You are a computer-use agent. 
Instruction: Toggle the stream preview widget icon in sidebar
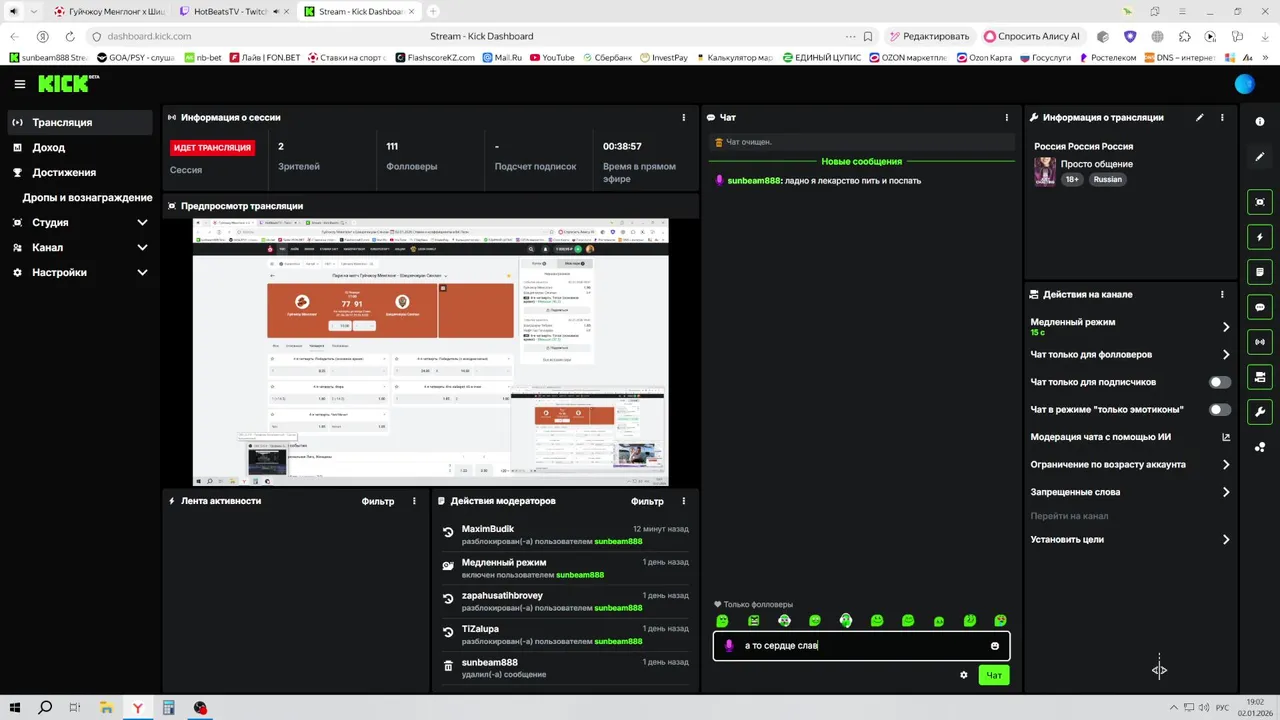coord(1259,202)
